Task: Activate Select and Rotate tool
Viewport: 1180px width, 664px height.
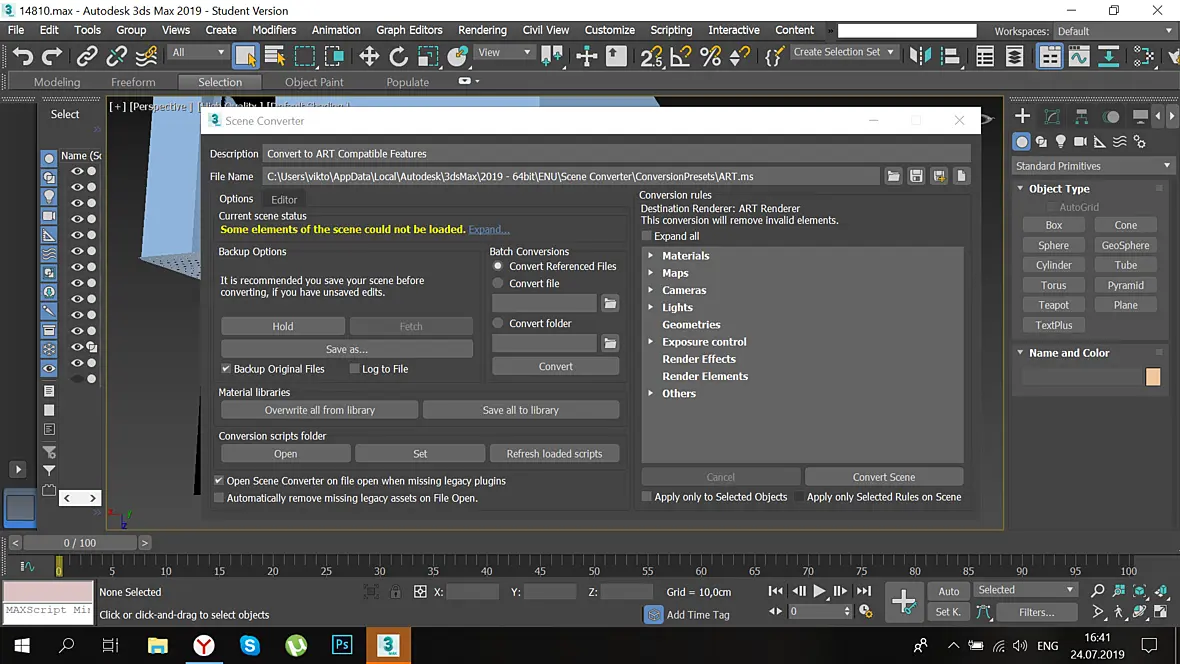Action: click(x=398, y=56)
